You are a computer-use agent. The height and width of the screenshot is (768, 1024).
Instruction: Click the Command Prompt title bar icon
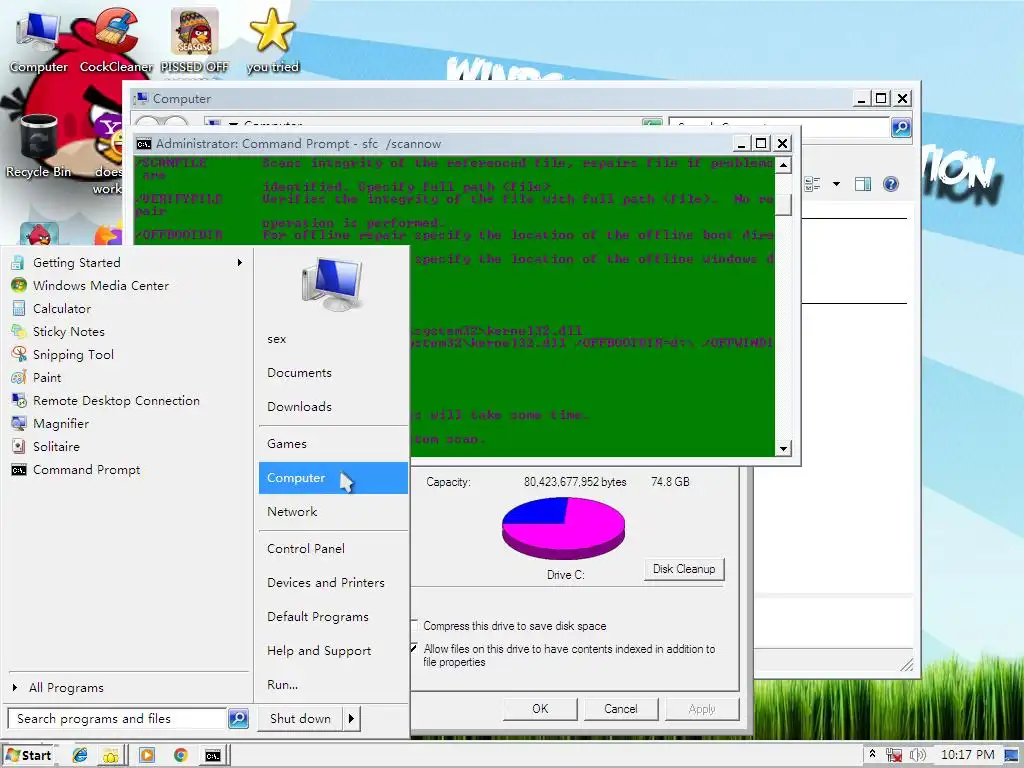(x=144, y=144)
